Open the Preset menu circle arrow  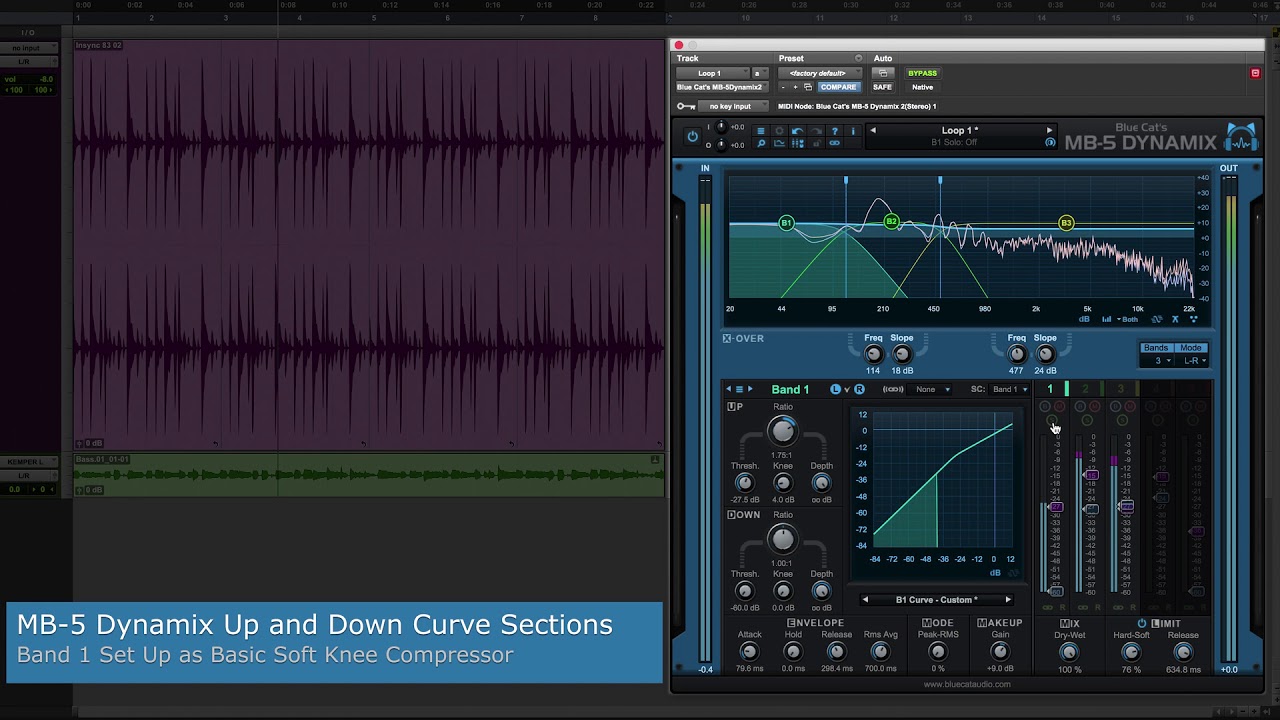pyautogui.click(x=858, y=58)
